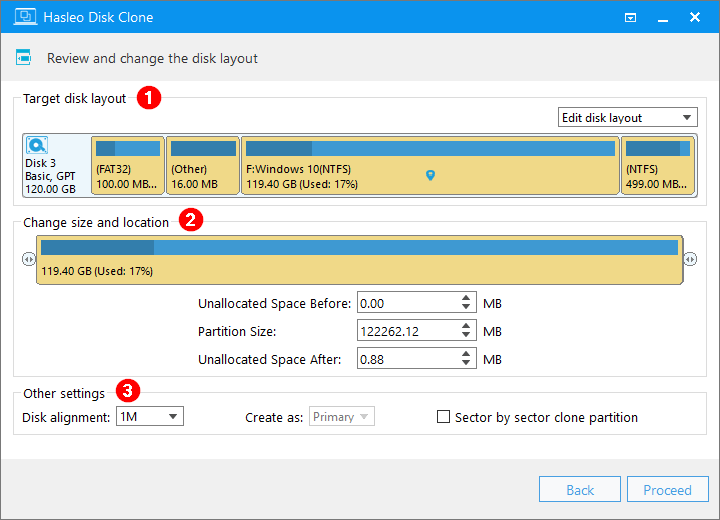Click the right resize handle of partition bar

coord(690,259)
